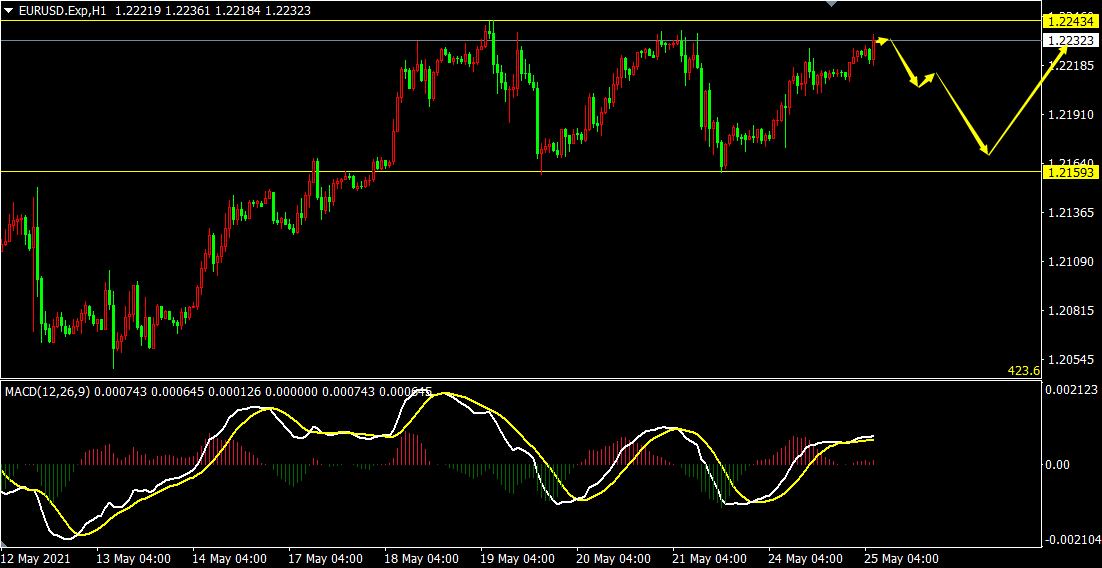
Task: Click the 1.20545 level on price scale
Action: [1070, 358]
